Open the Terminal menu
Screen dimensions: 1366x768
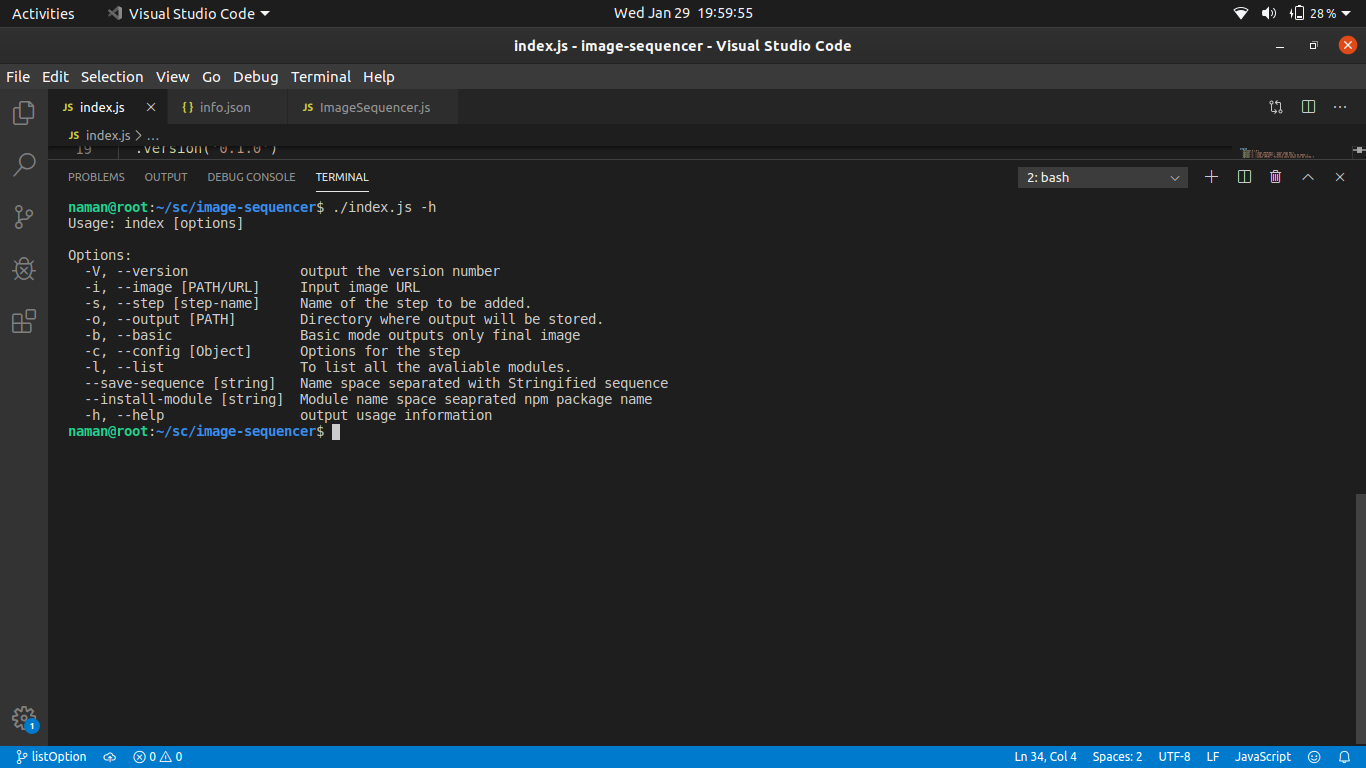[321, 76]
